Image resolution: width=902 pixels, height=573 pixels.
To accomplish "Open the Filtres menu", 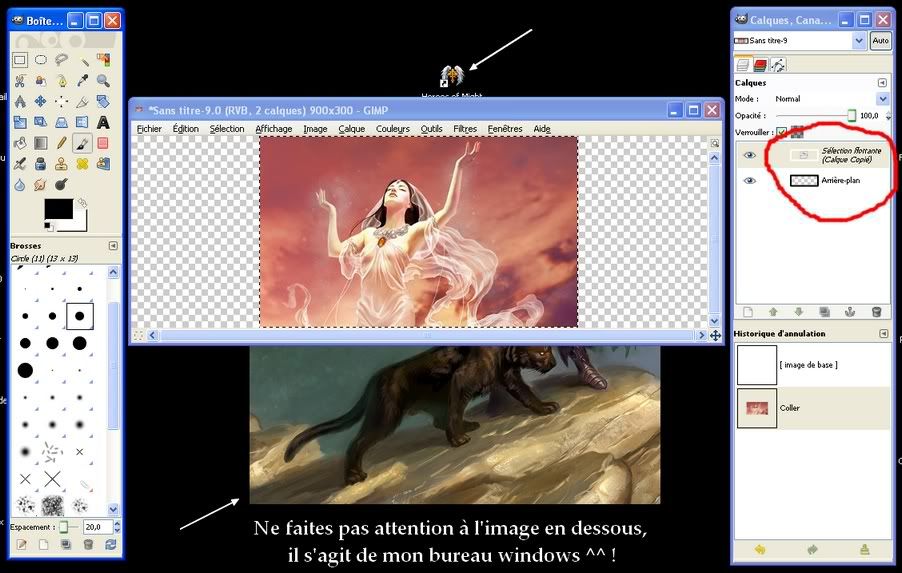I will pyautogui.click(x=465, y=129).
